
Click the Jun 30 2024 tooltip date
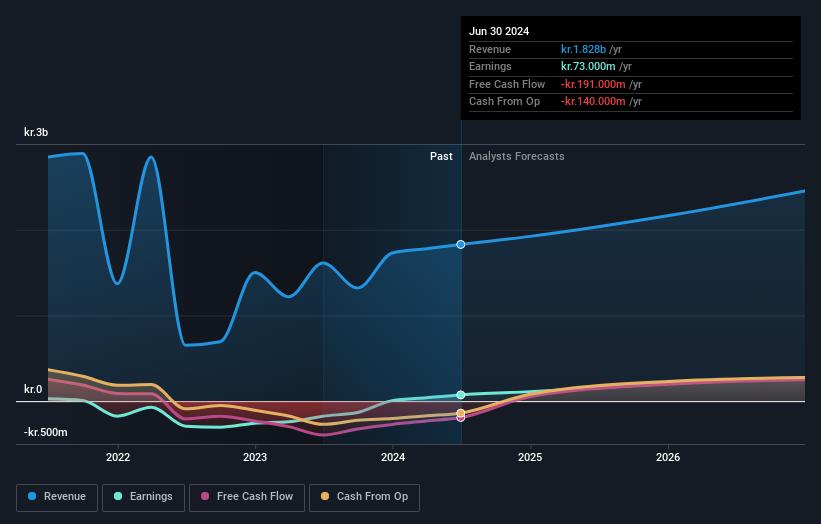coord(499,31)
